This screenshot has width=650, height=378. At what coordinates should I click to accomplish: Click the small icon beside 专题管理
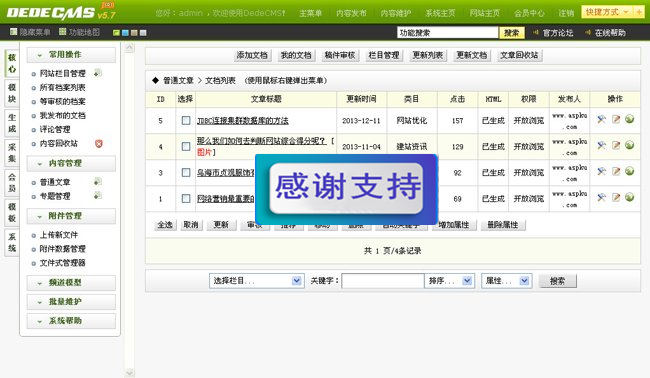pos(97,195)
